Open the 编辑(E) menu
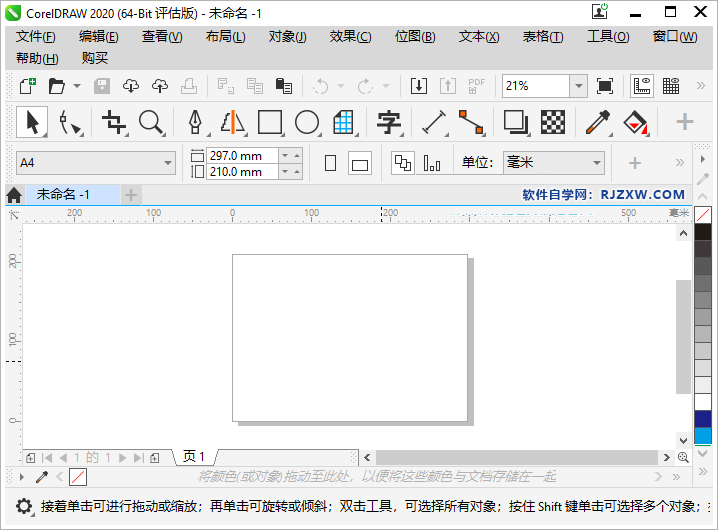 point(98,36)
